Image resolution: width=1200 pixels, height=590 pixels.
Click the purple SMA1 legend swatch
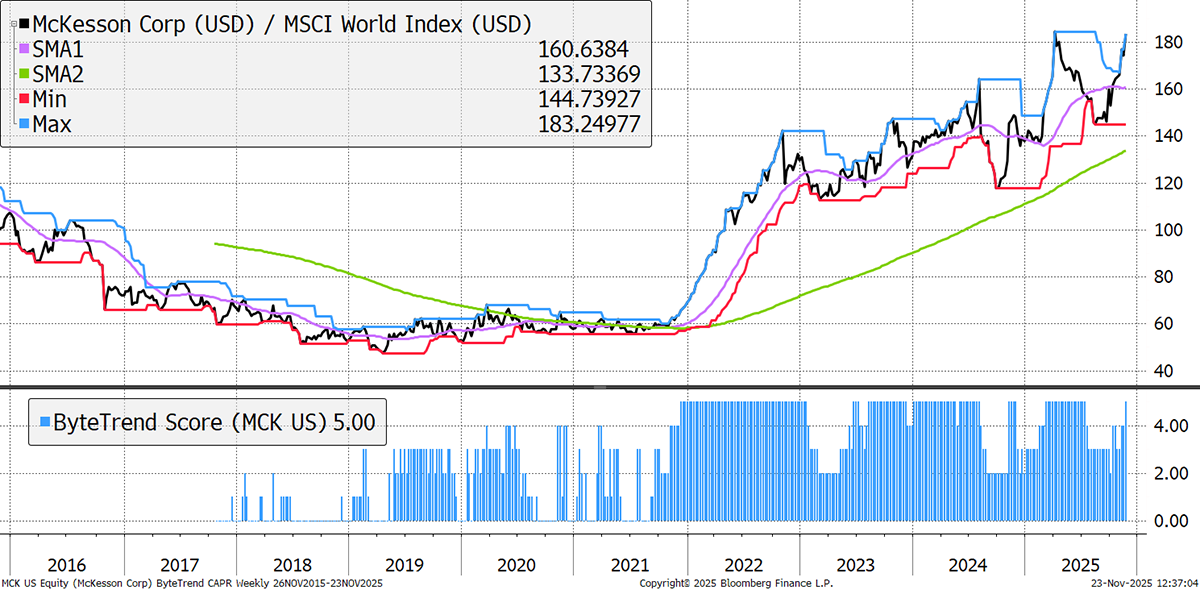[24, 49]
